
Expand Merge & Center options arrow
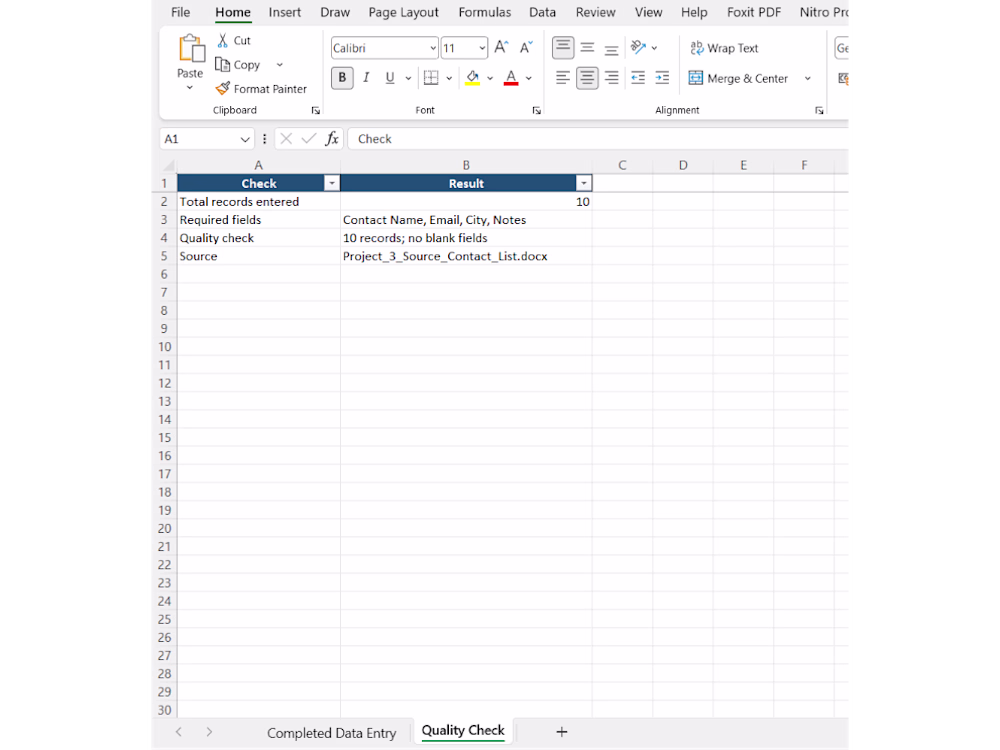[807, 78]
